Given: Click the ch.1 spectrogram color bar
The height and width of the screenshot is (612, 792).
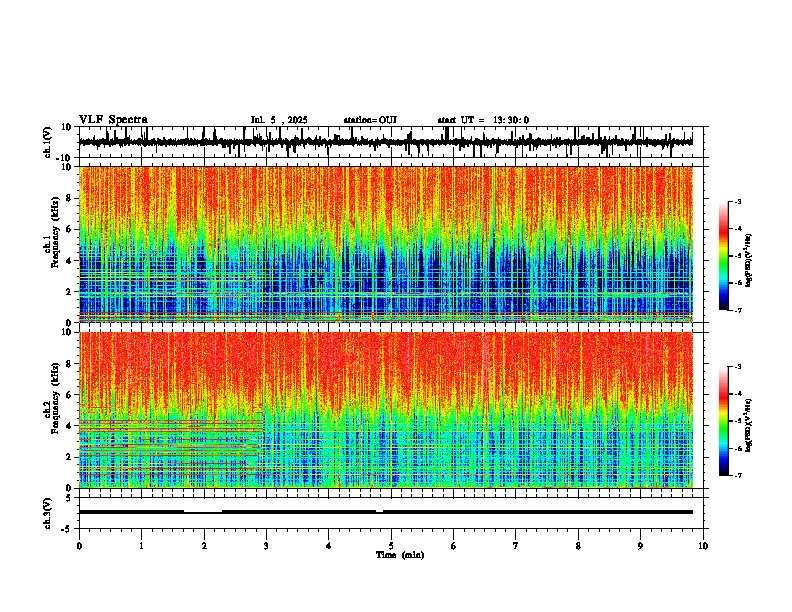Looking at the screenshot, I should point(723,255).
